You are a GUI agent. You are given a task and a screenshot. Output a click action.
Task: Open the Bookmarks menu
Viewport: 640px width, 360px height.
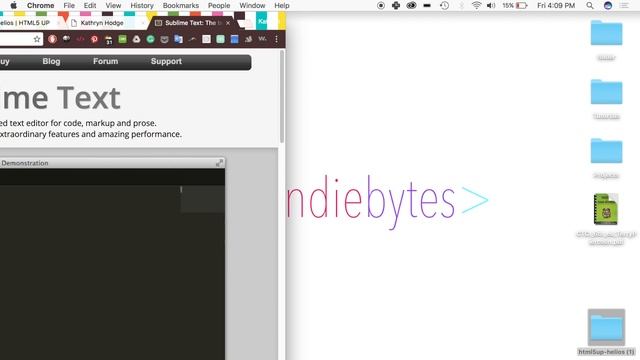pyautogui.click(x=181, y=5)
